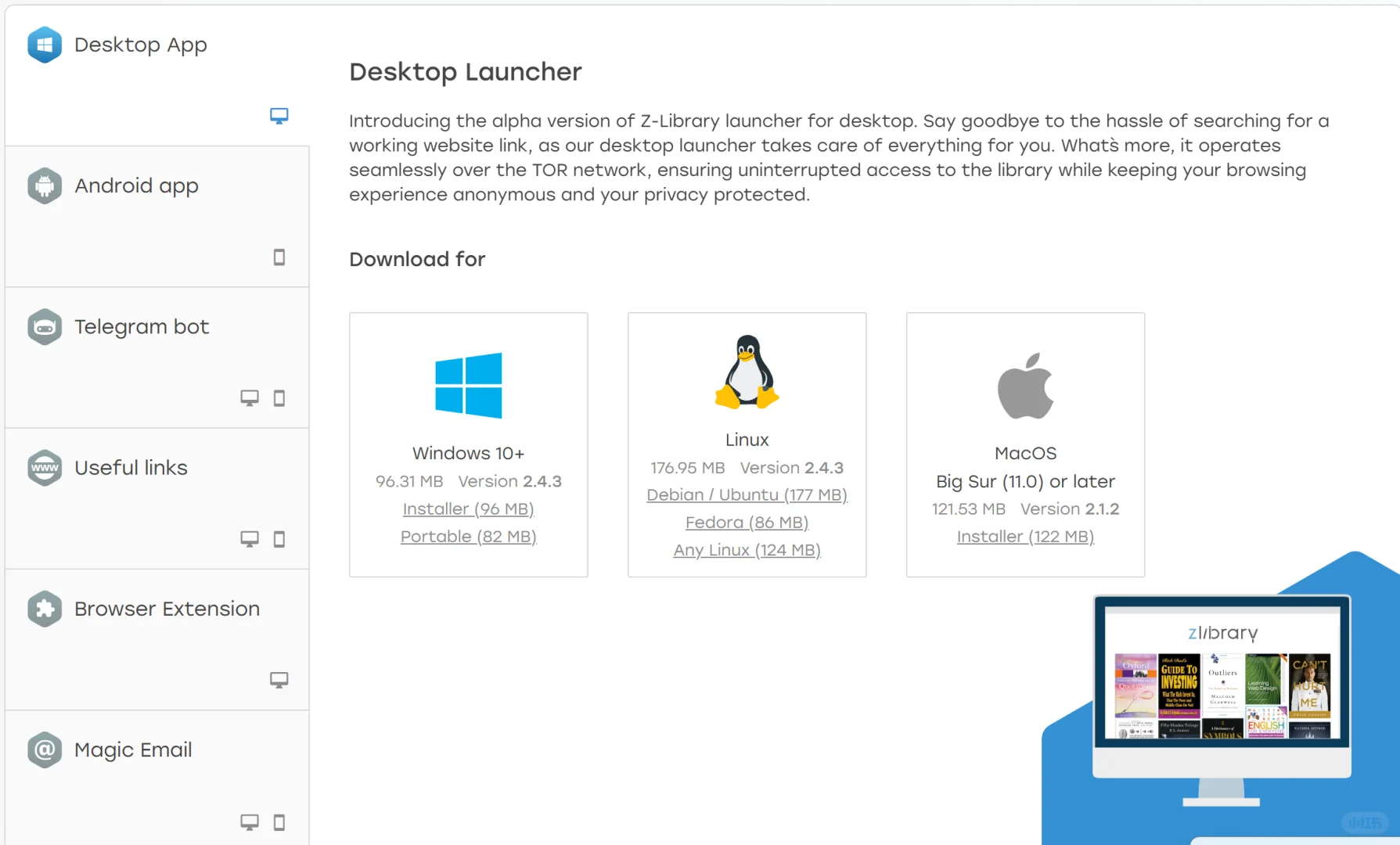Click the phone icon in Telegram bot row
The width and height of the screenshot is (1400, 845).
coord(279,397)
